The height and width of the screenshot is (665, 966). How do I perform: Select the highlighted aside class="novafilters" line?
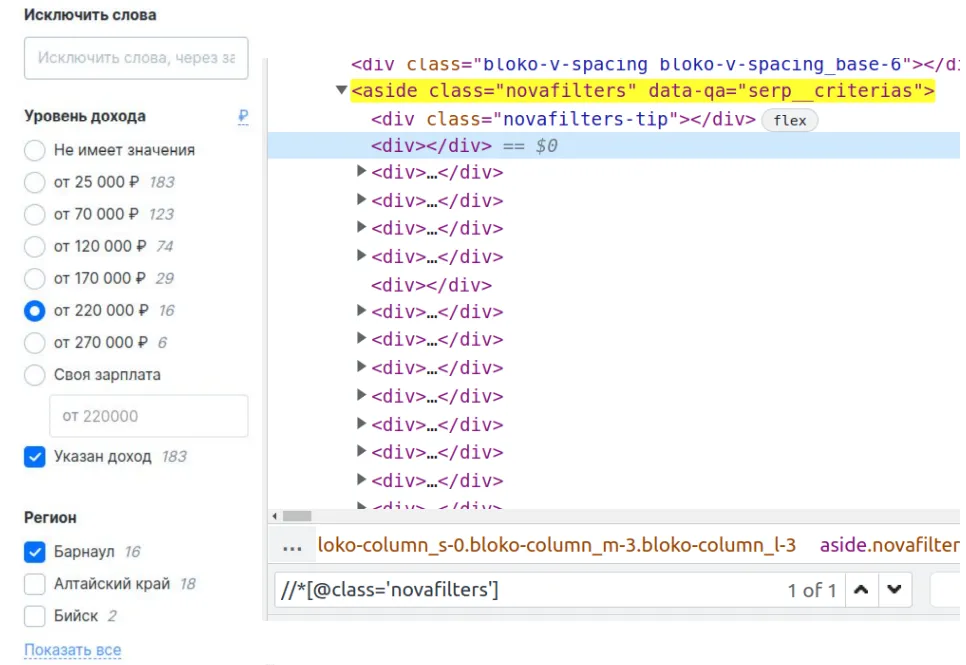coord(643,91)
